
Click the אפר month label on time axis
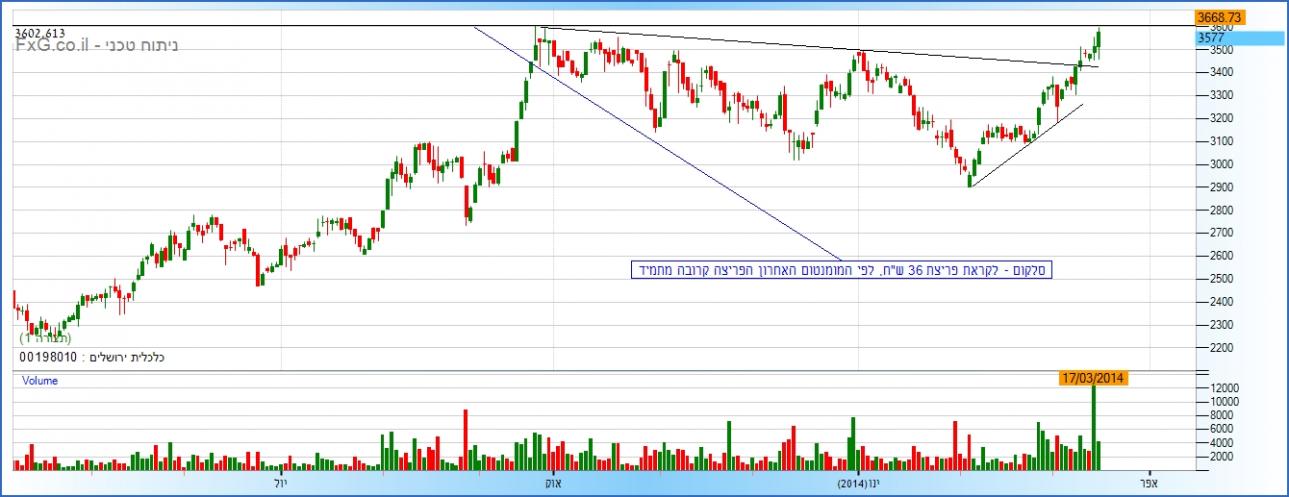pos(1148,483)
